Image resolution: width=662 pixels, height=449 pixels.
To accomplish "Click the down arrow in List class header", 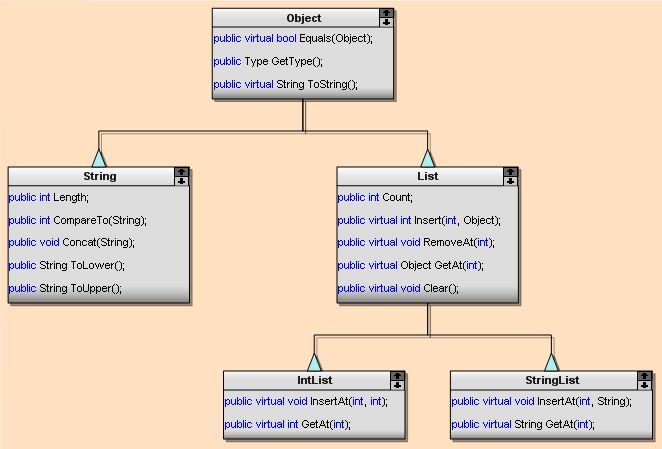I will click(x=510, y=181).
